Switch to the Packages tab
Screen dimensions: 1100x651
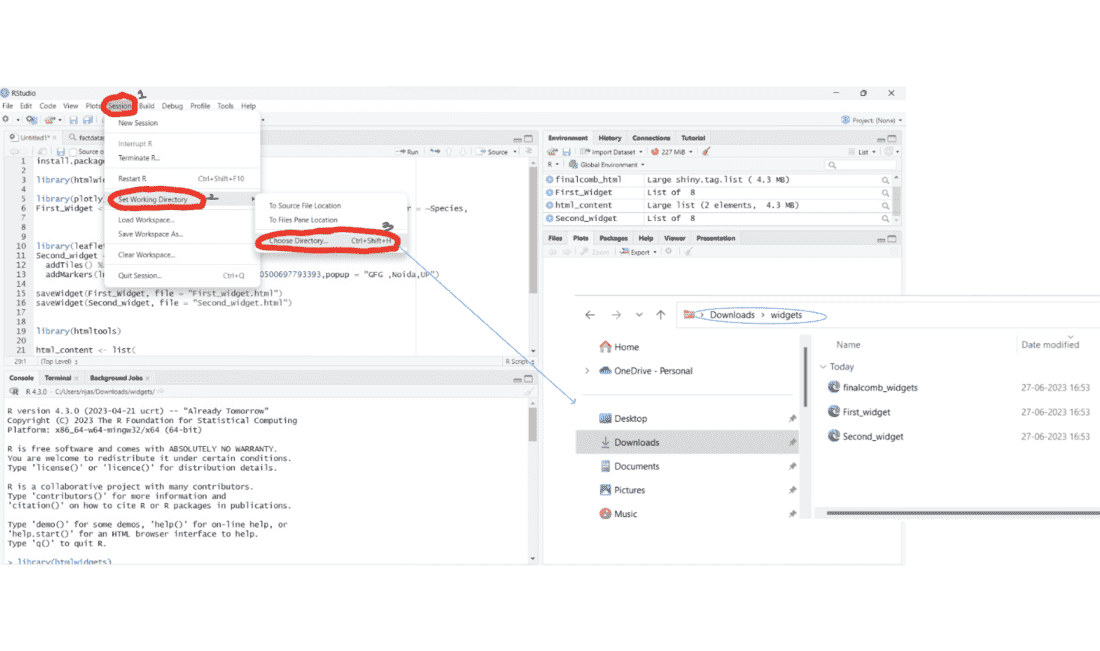613,239
